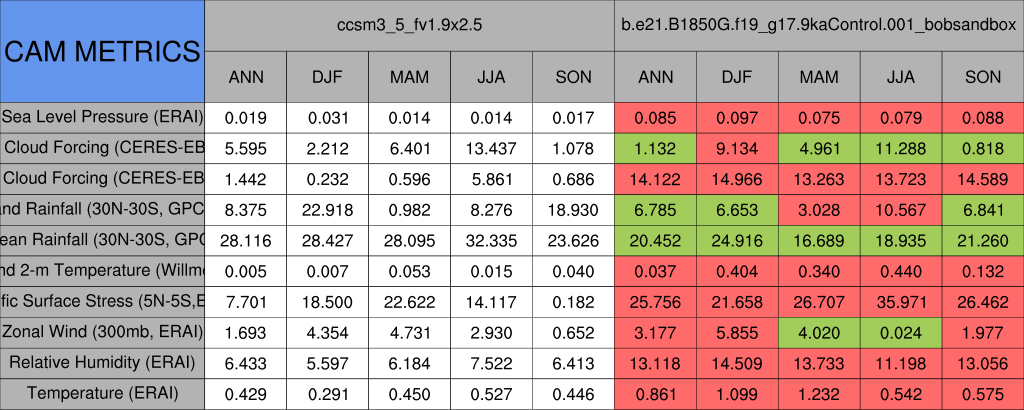The width and height of the screenshot is (1024, 410).
Task: Select the white cell showing 32.335
Action: coord(491,240)
